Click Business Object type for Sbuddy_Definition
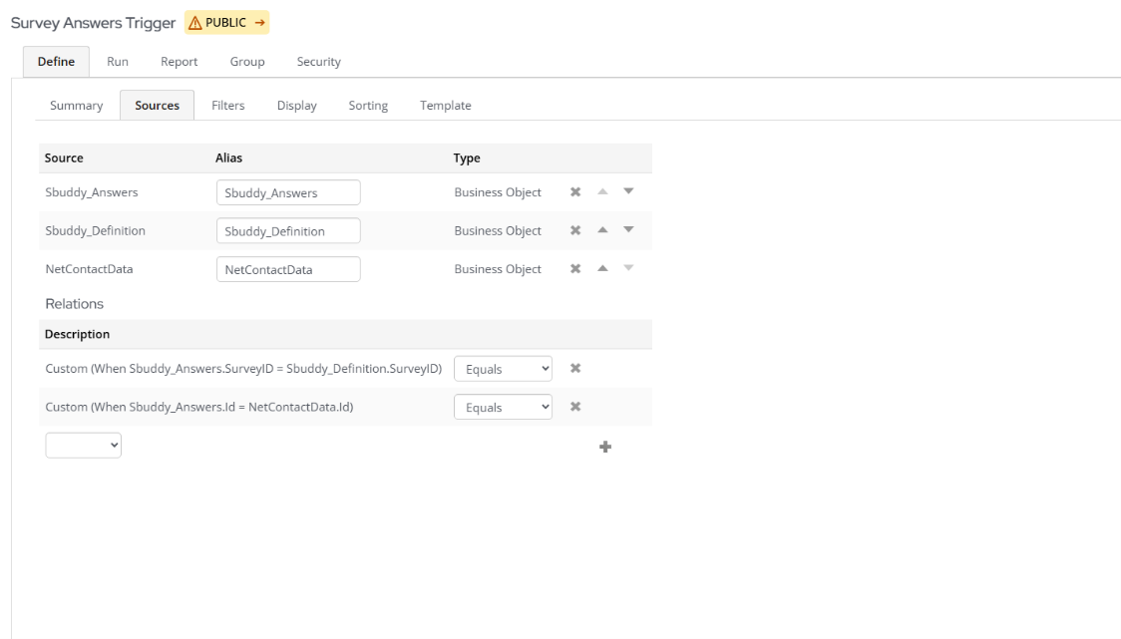 click(x=498, y=231)
